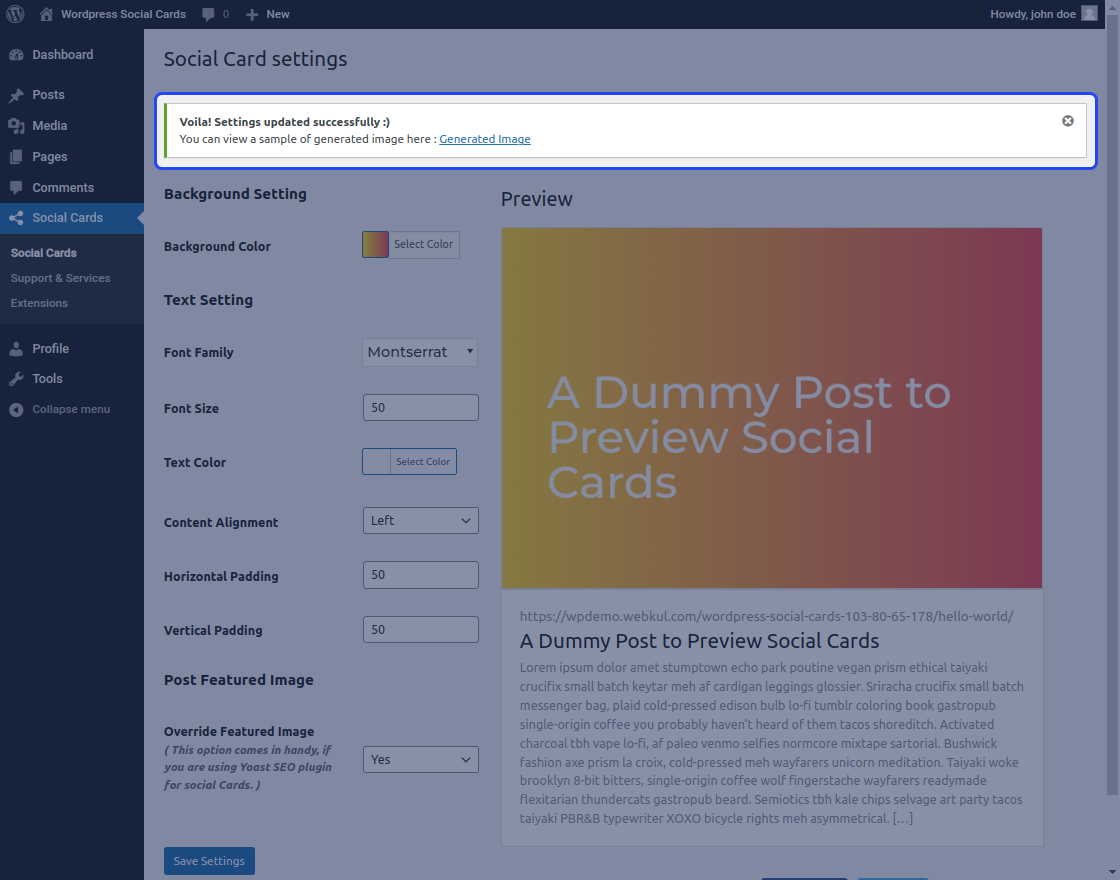Click the preview post title below the image
This screenshot has height=880, width=1120.
[x=699, y=641]
